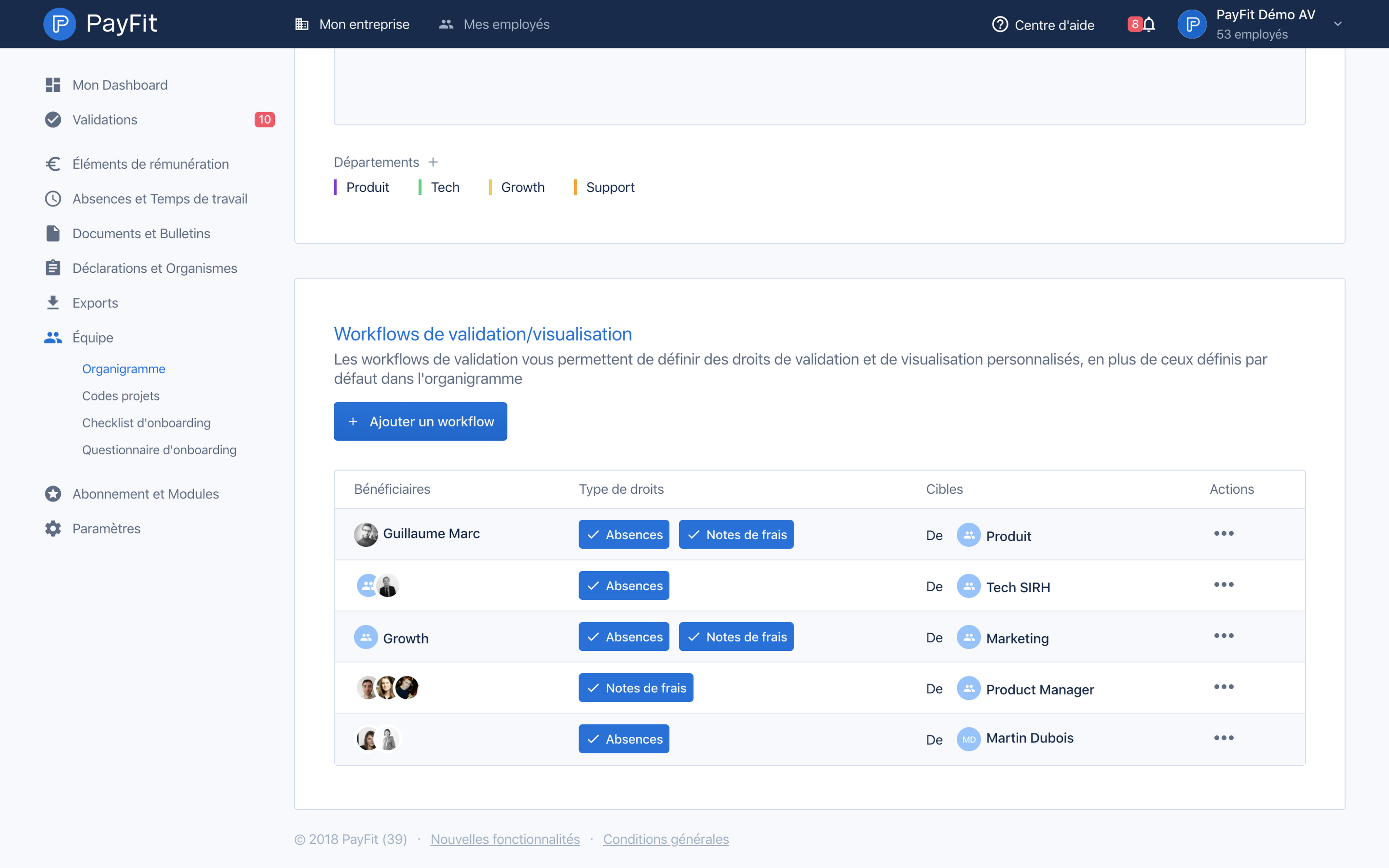
Task: Open actions menu for the Tech SIRH workflow
Action: click(x=1225, y=585)
